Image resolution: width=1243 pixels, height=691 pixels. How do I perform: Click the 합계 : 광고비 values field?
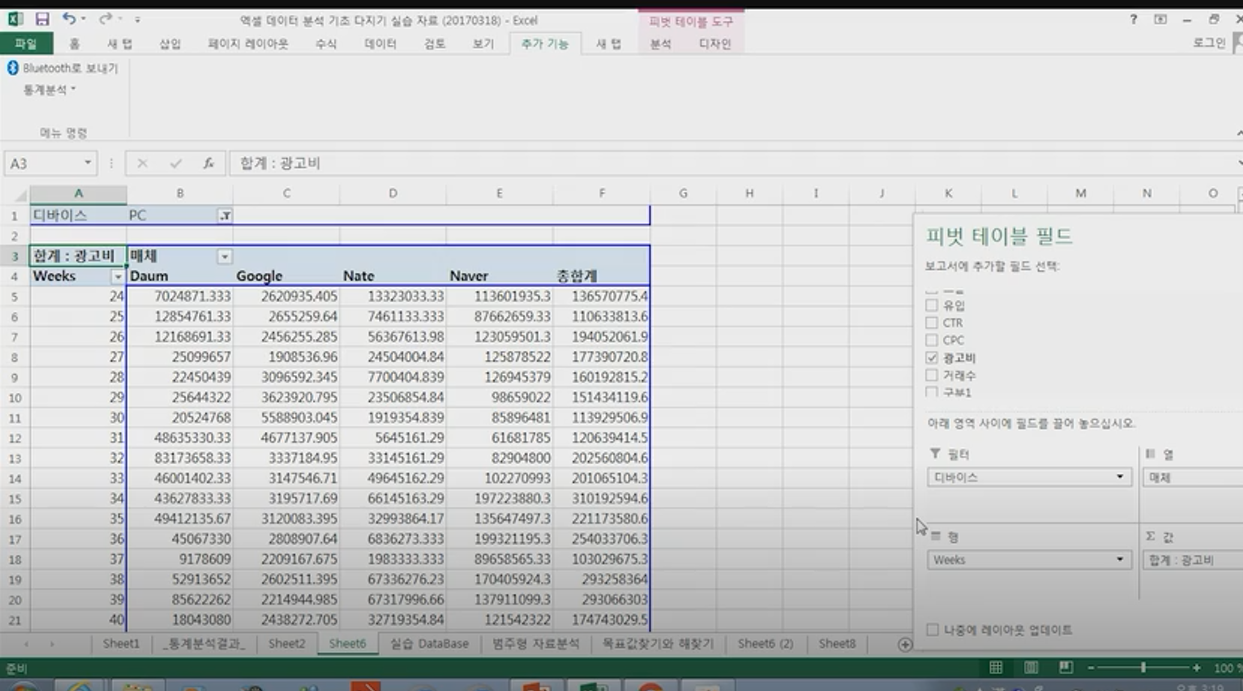pyautogui.click(x=1192, y=560)
